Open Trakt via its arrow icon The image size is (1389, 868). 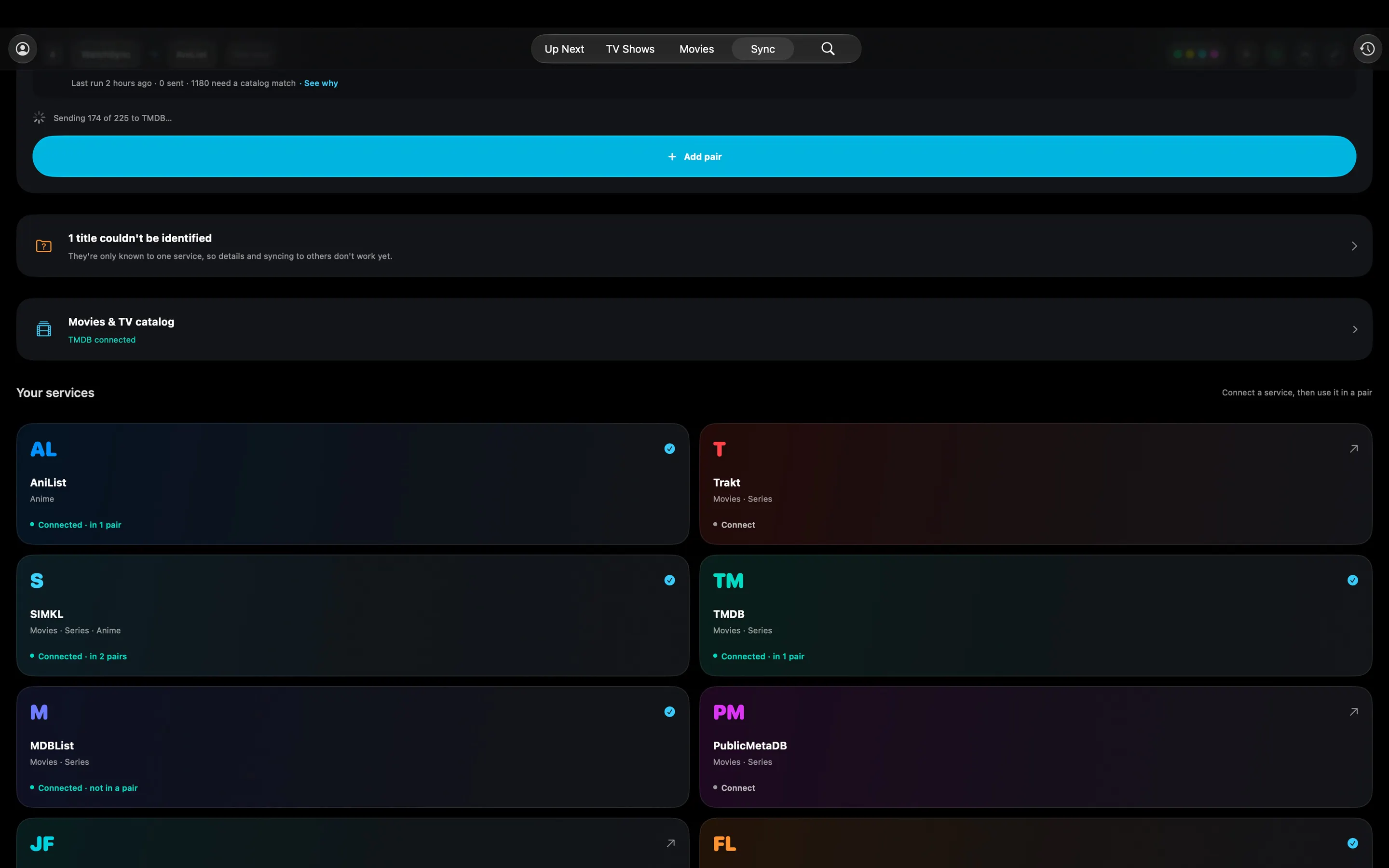click(x=1353, y=449)
